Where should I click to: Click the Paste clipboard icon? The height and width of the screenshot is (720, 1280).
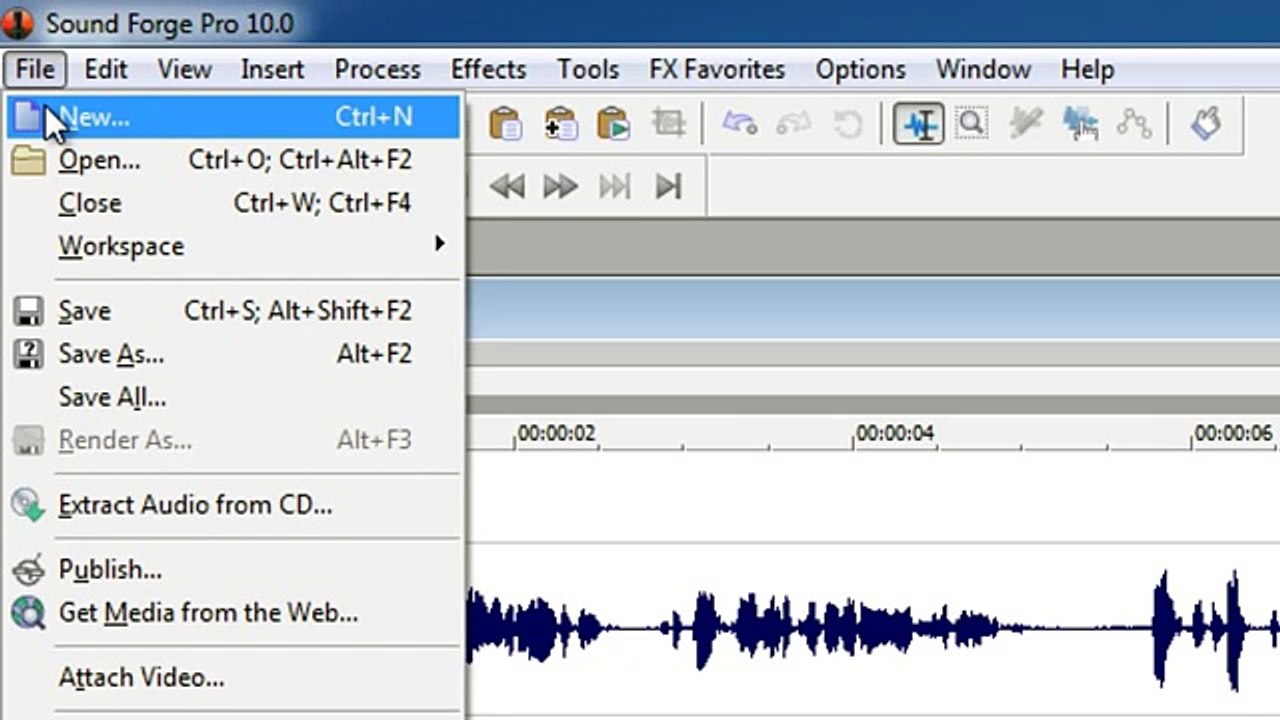[506, 124]
